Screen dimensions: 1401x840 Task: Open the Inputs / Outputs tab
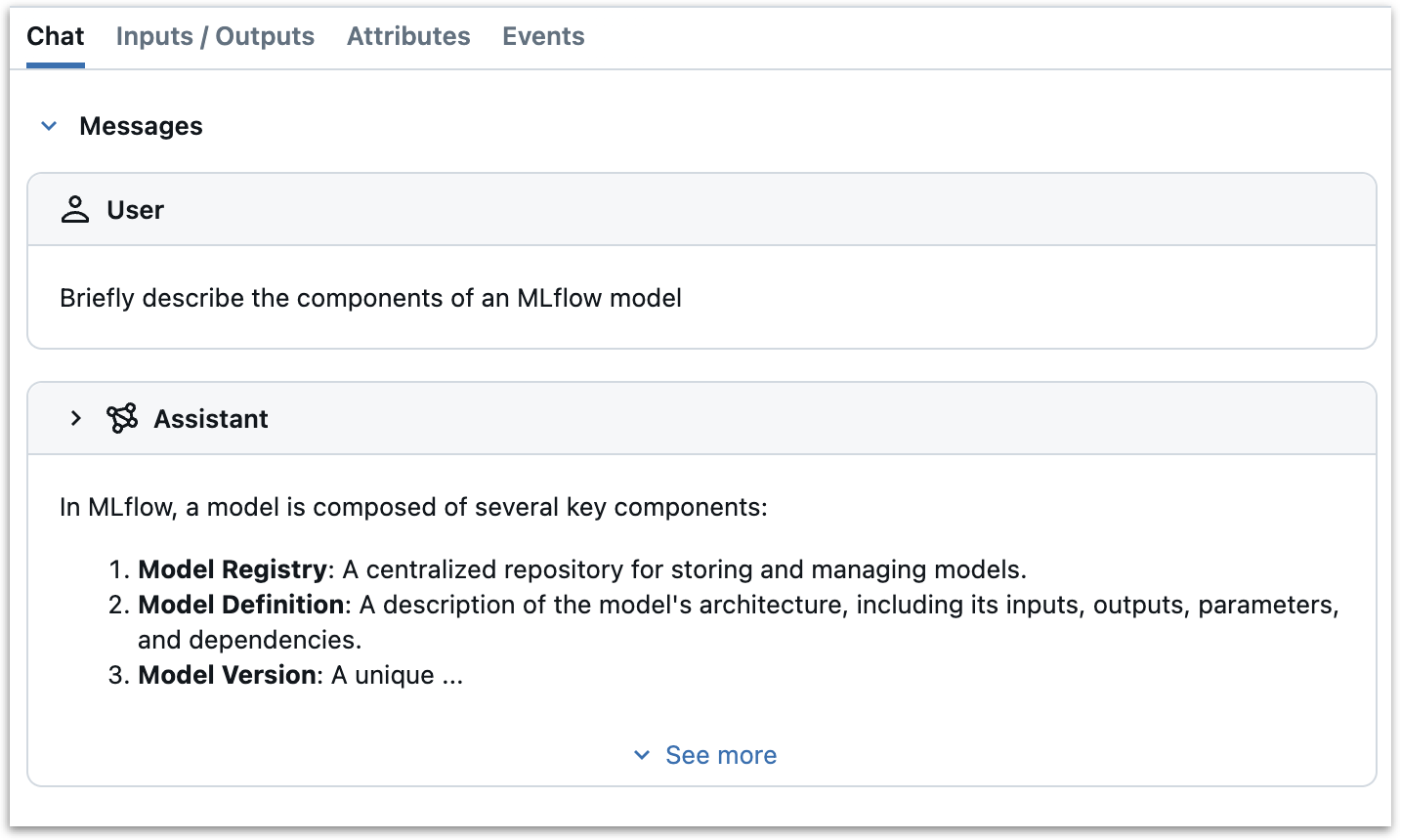(x=215, y=36)
